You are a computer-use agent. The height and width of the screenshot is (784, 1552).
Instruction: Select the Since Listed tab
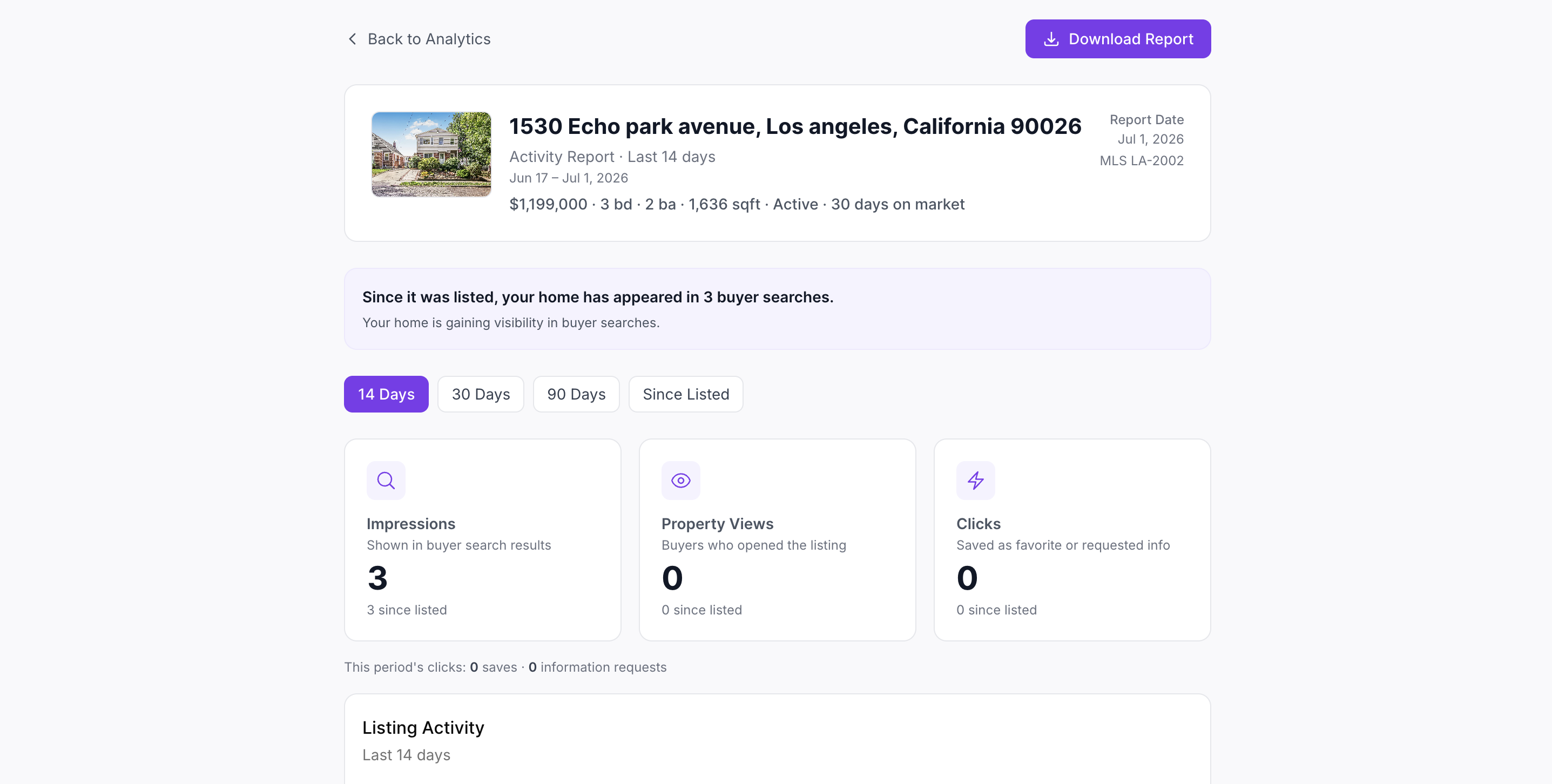tap(686, 394)
